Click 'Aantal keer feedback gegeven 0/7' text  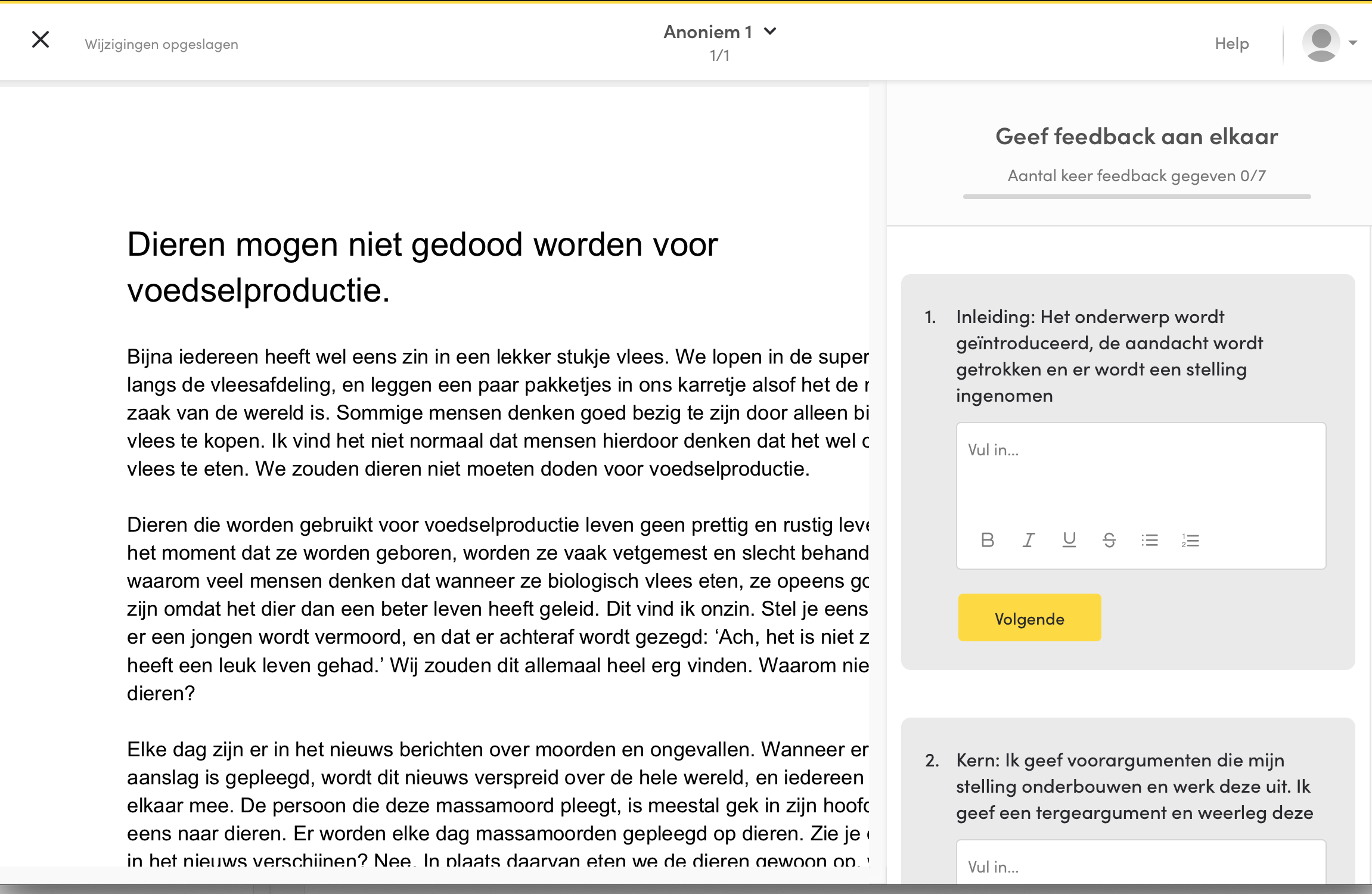[1137, 176]
